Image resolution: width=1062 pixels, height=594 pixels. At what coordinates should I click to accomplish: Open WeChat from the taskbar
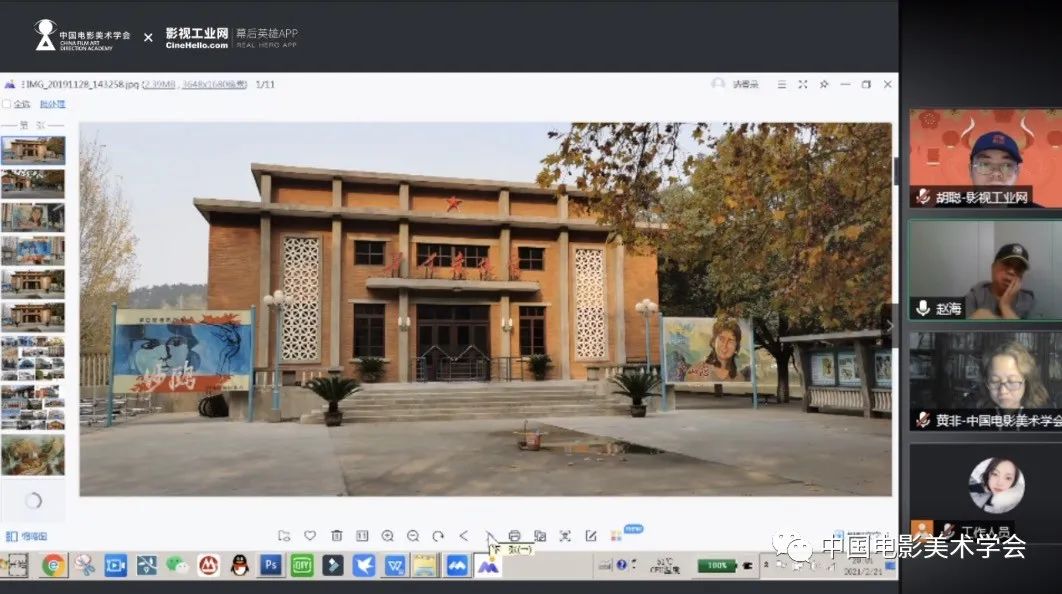coord(177,566)
